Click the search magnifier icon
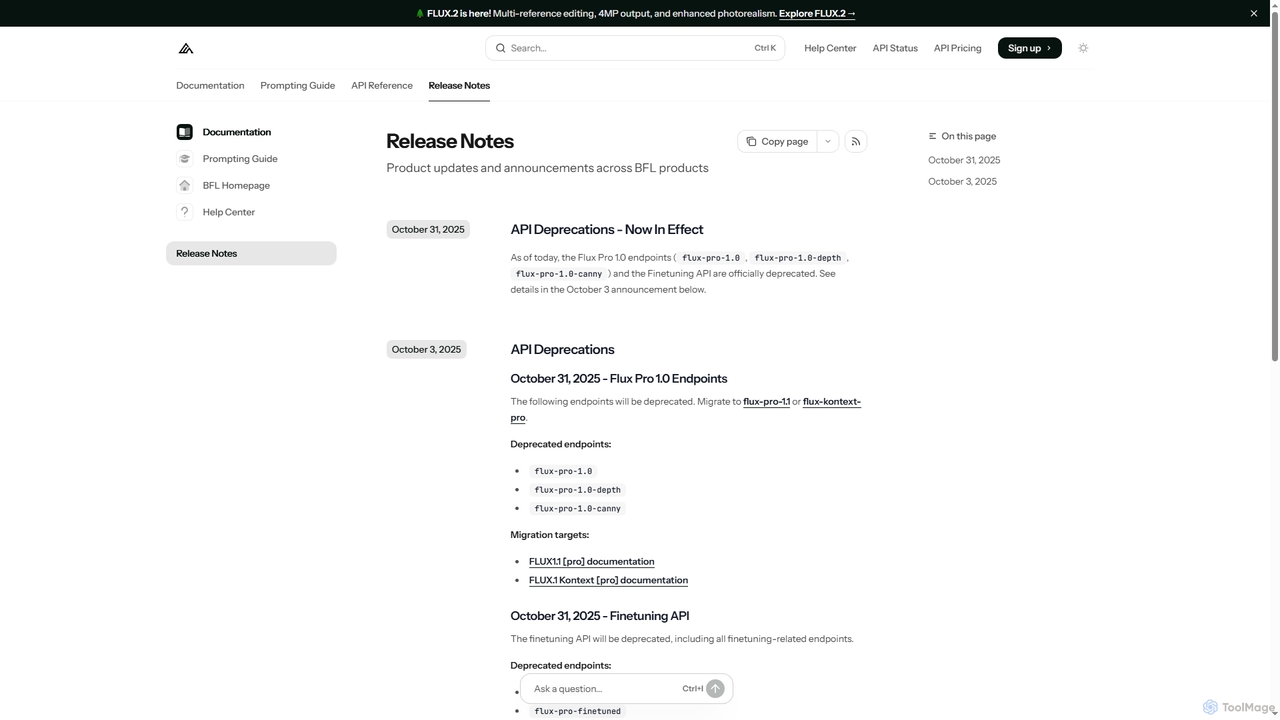This screenshot has height=720, width=1280. [501, 48]
